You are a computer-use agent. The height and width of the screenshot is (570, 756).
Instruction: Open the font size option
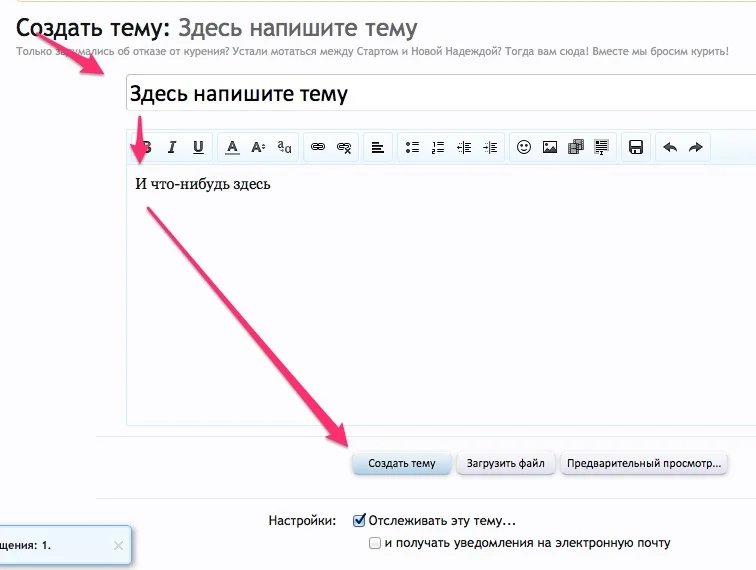click(x=258, y=147)
